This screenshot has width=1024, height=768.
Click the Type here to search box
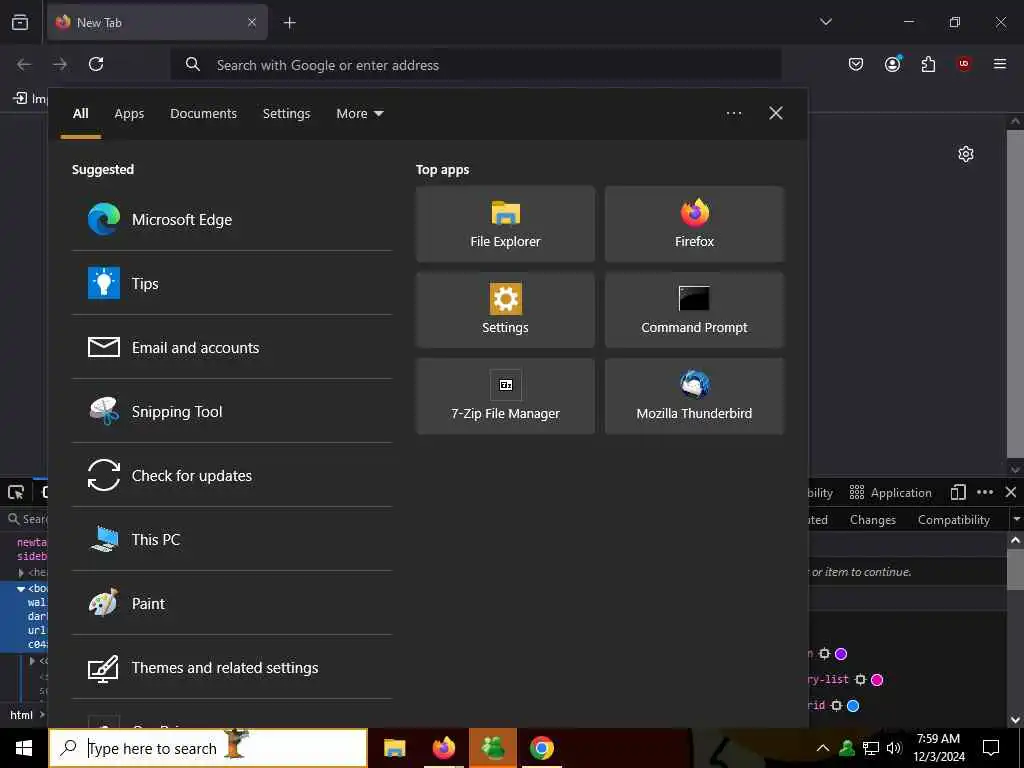208,748
